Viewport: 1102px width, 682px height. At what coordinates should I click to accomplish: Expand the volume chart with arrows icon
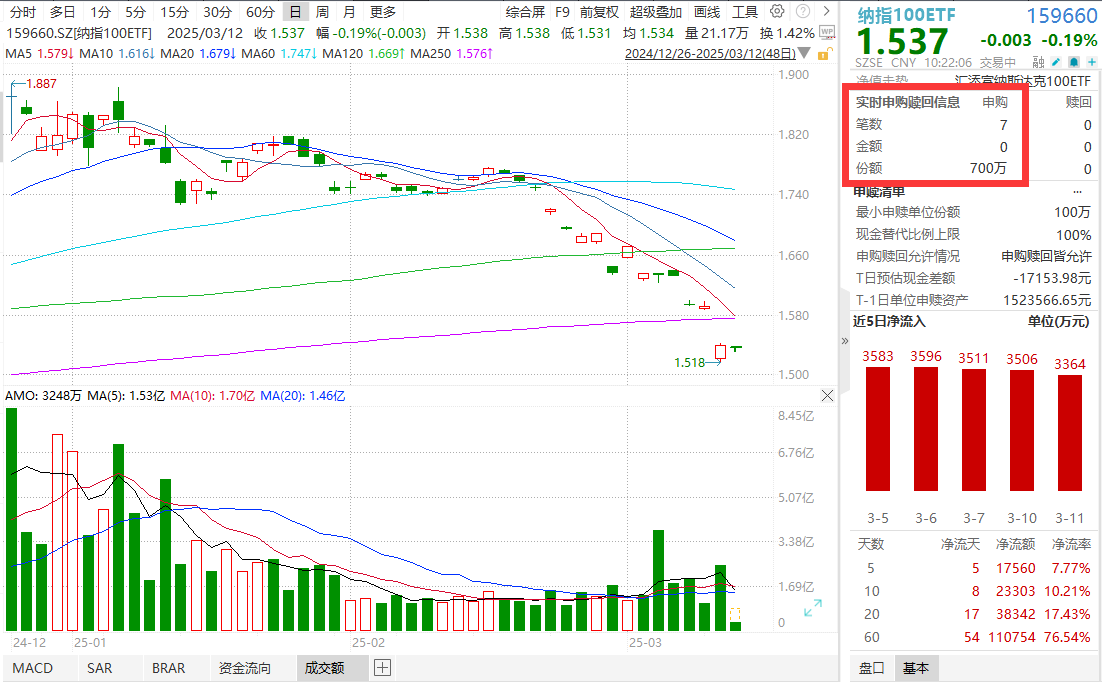click(x=813, y=608)
